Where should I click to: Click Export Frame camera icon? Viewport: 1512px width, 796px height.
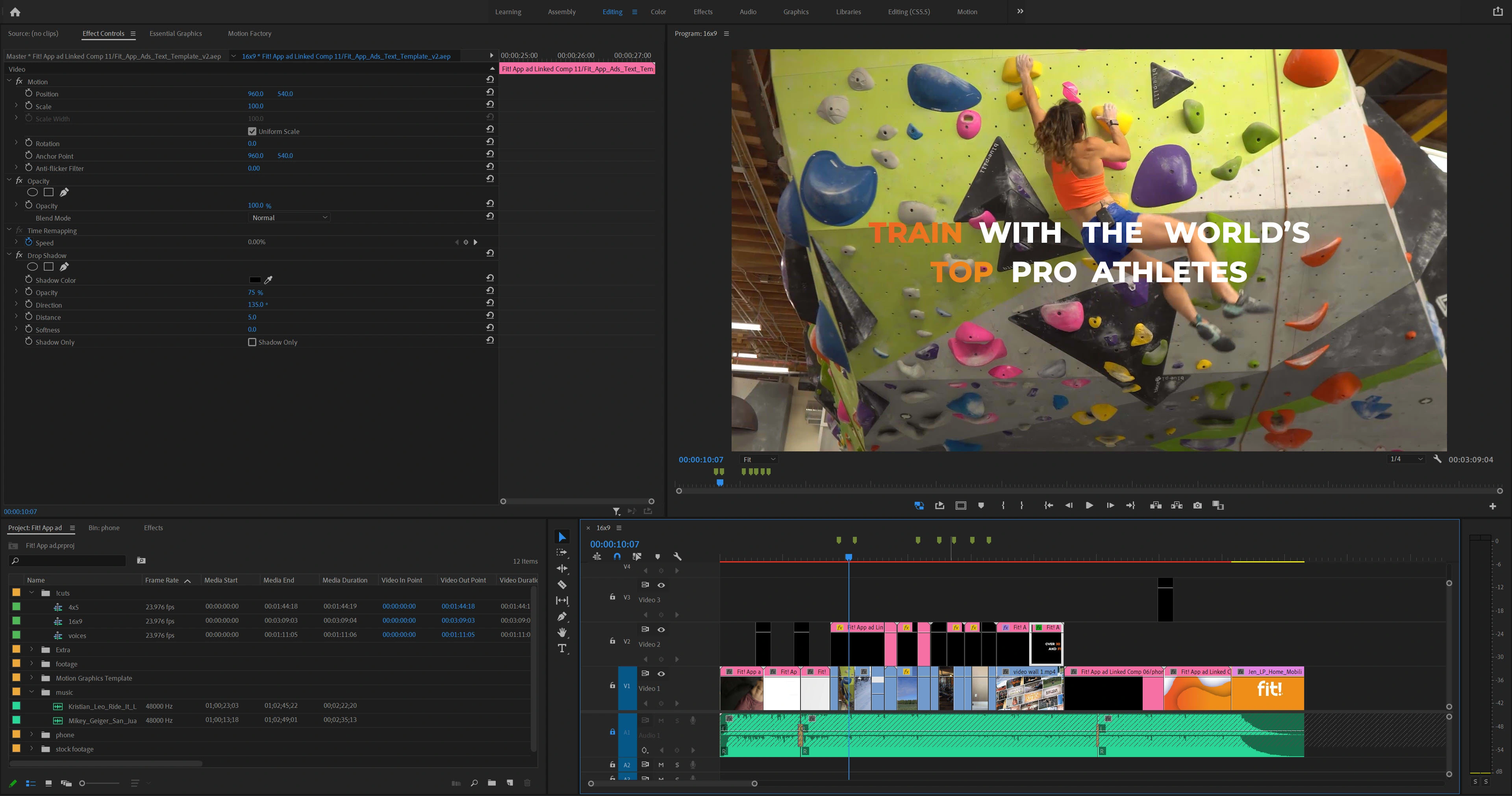[1197, 505]
